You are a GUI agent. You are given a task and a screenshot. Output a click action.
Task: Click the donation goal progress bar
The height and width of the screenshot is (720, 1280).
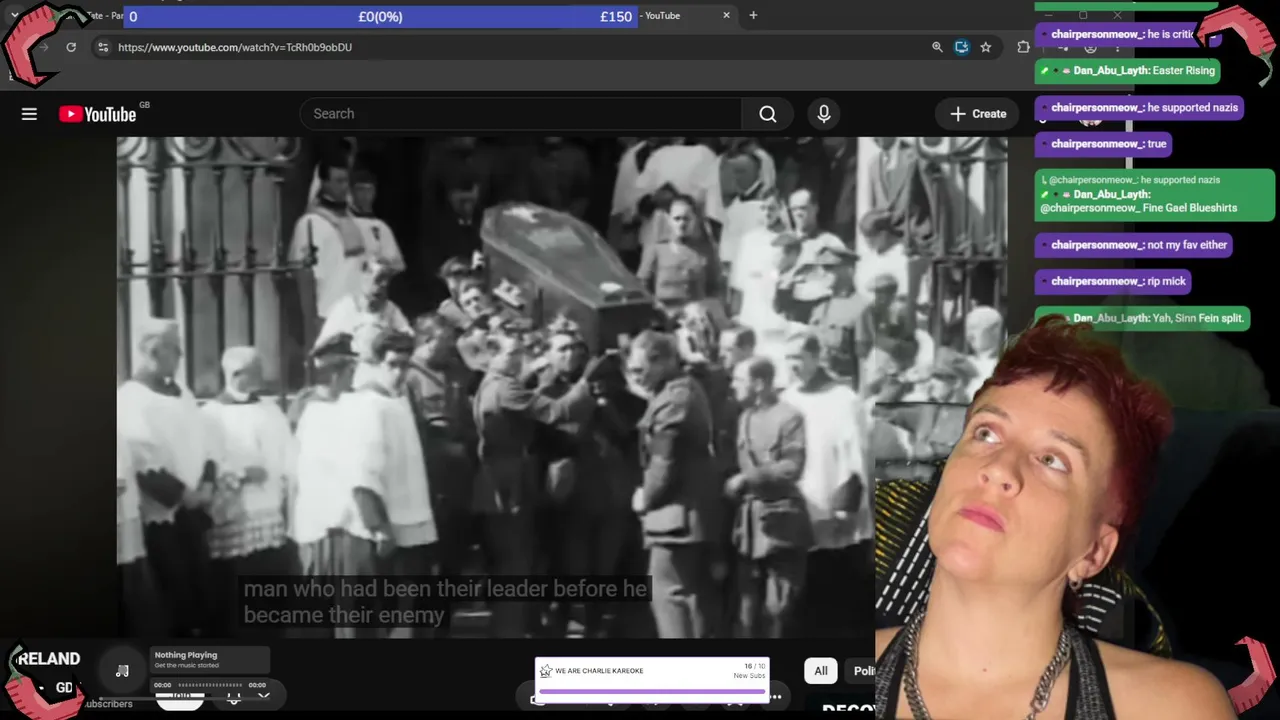(380, 17)
